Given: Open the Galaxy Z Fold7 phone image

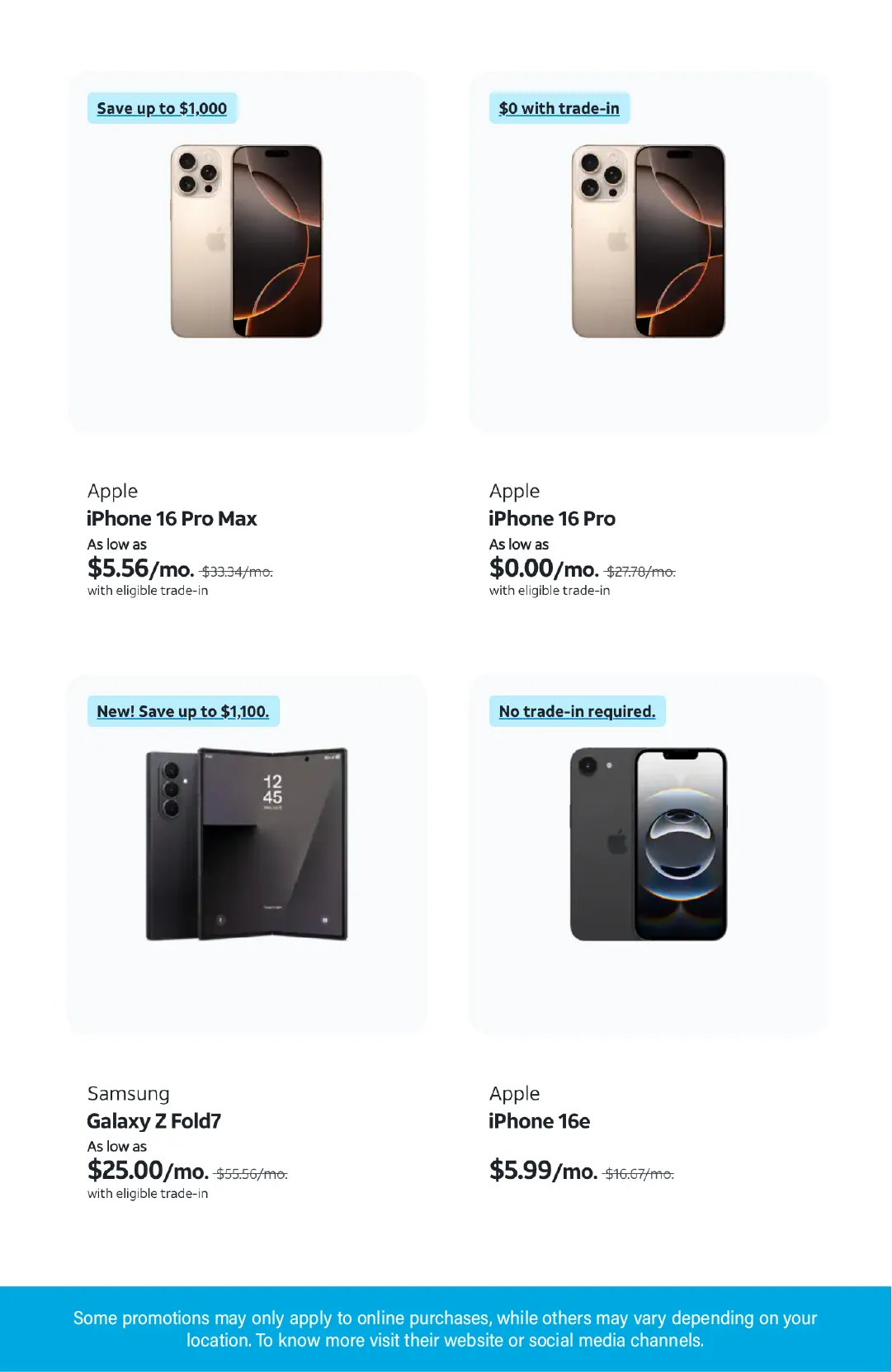Looking at the screenshot, I should [x=246, y=844].
